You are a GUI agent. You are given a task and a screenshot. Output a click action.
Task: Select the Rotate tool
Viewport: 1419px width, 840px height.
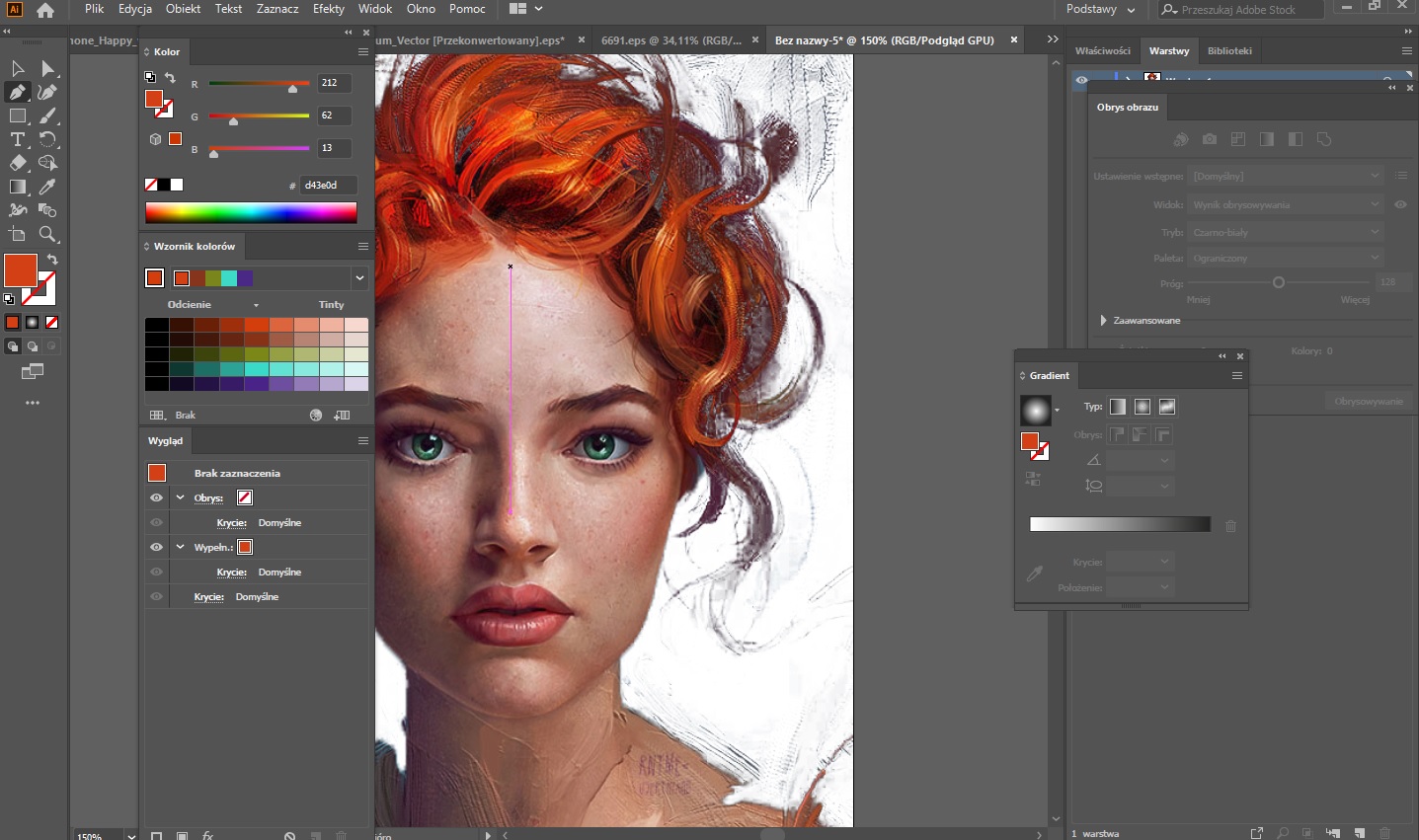(x=47, y=138)
